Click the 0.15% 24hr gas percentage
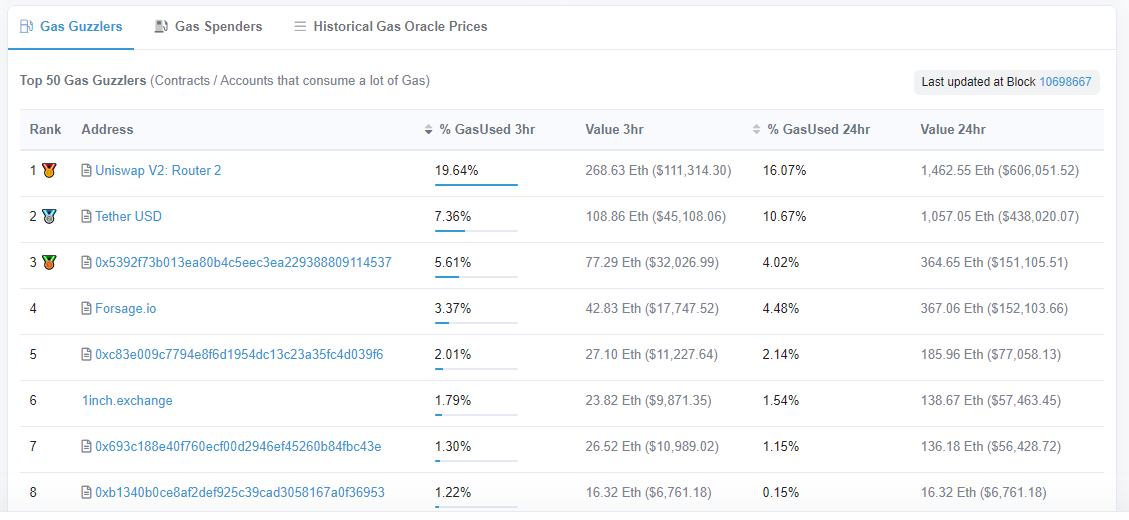 pyautogui.click(x=781, y=493)
